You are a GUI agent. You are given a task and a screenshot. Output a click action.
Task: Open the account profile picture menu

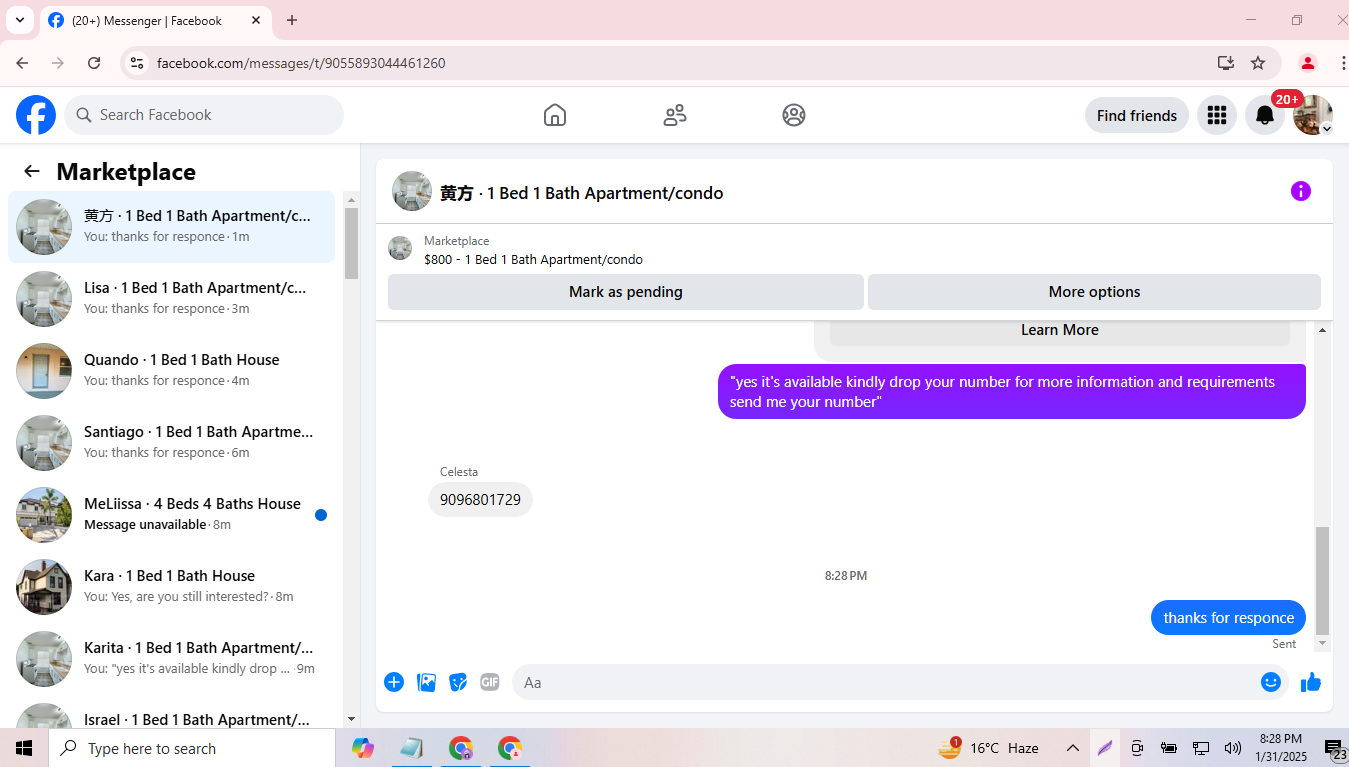[x=1313, y=115]
